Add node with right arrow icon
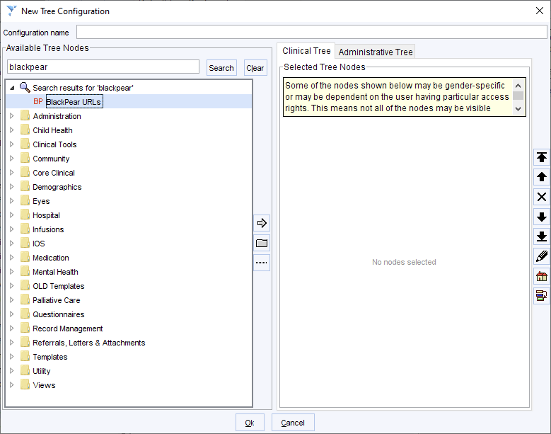The height and width of the screenshot is (434, 551). pyautogui.click(x=261, y=223)
